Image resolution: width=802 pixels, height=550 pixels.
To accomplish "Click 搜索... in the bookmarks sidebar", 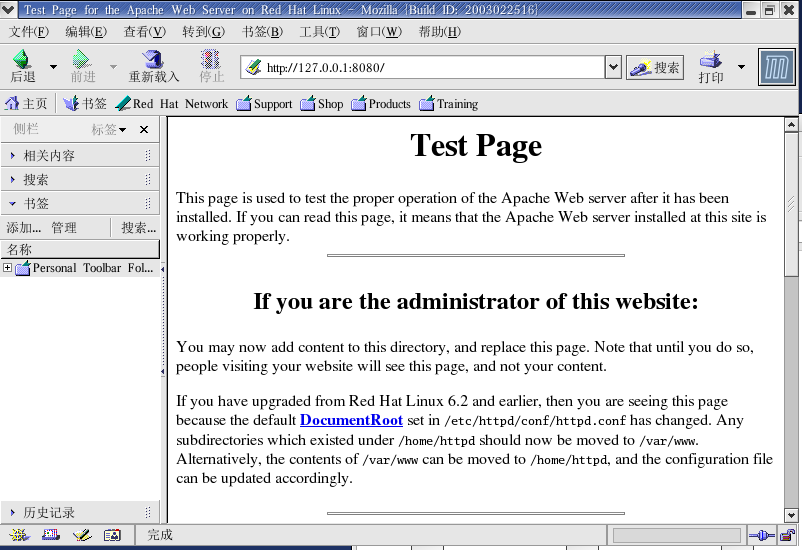I will pos(138,228).
